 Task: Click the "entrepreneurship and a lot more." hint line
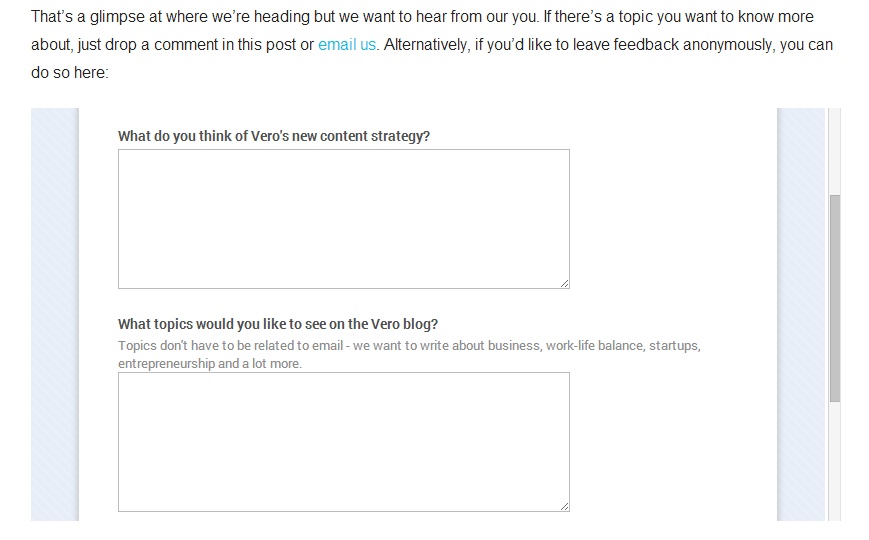210,364
